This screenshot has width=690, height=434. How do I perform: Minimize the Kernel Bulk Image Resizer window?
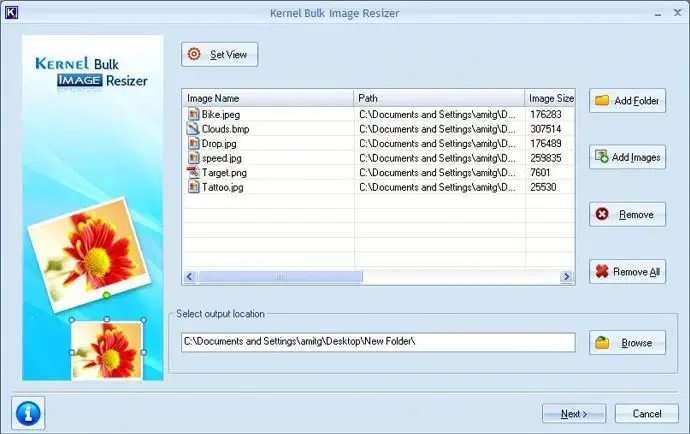click(x=658, y=14)
